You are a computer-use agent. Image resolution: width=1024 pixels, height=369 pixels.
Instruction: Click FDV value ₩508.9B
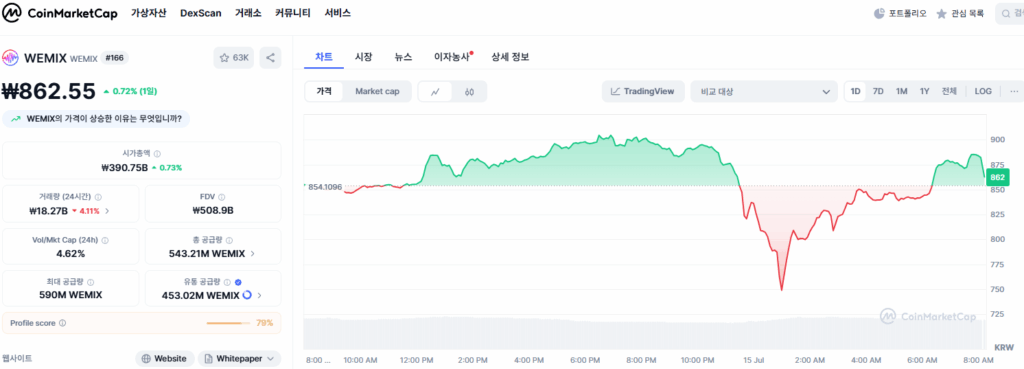(213, 210)
